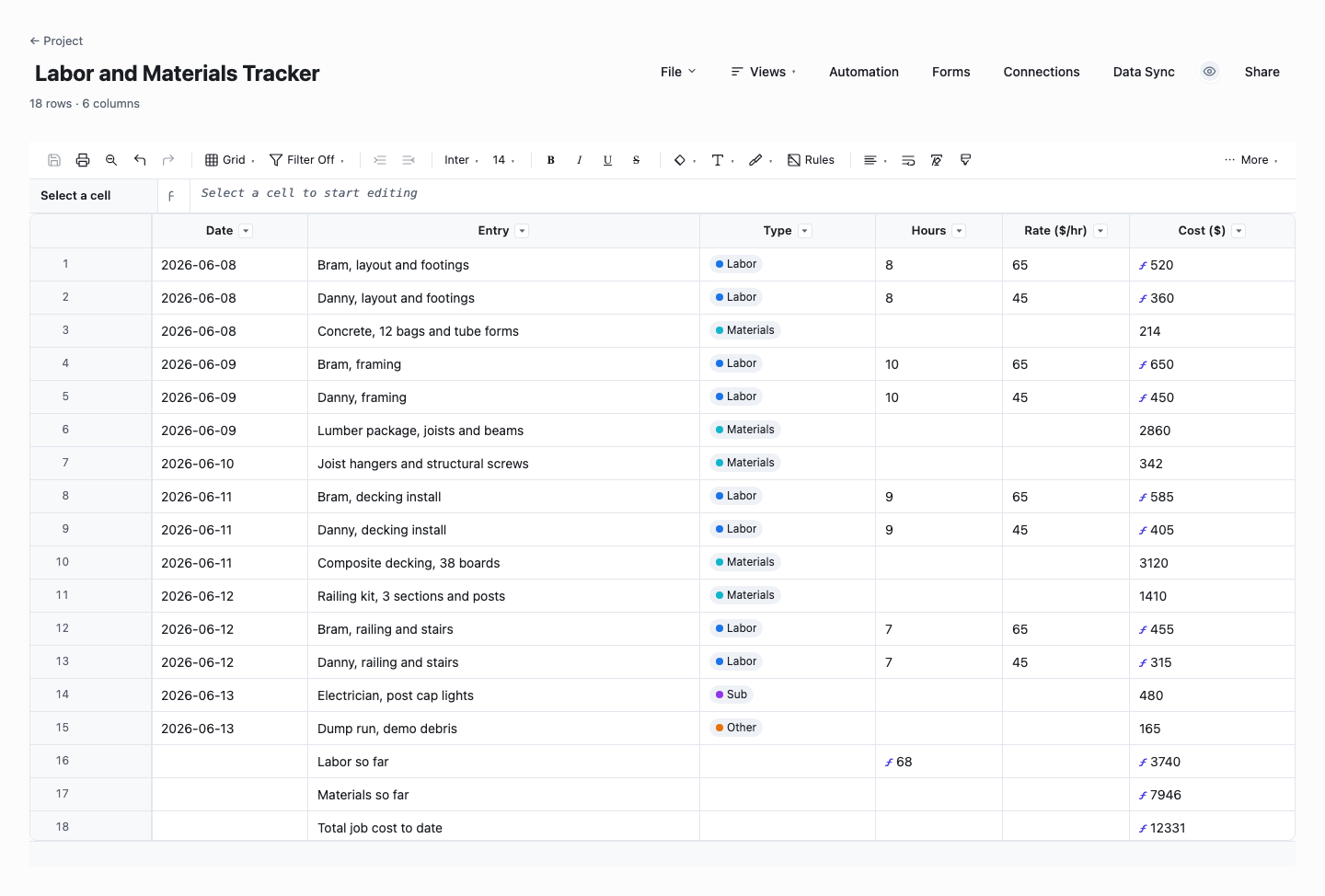Toggle text wrap

coord(908,160)
